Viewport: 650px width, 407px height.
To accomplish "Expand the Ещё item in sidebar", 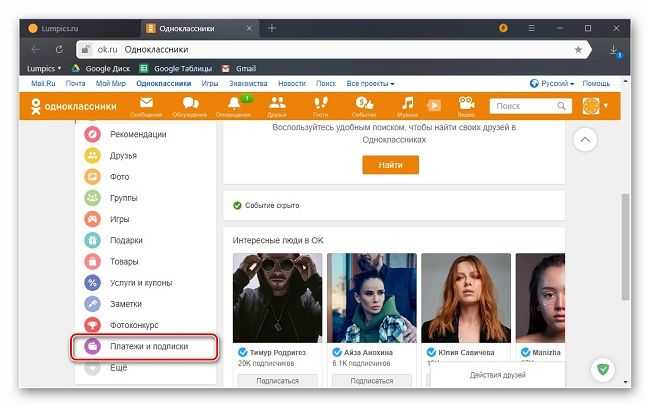I will click(x=120, y=369).
